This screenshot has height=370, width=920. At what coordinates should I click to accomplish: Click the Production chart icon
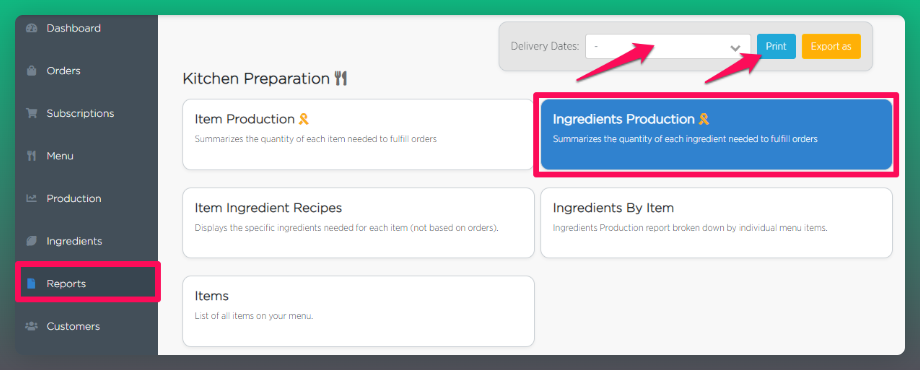pos(32,198)
